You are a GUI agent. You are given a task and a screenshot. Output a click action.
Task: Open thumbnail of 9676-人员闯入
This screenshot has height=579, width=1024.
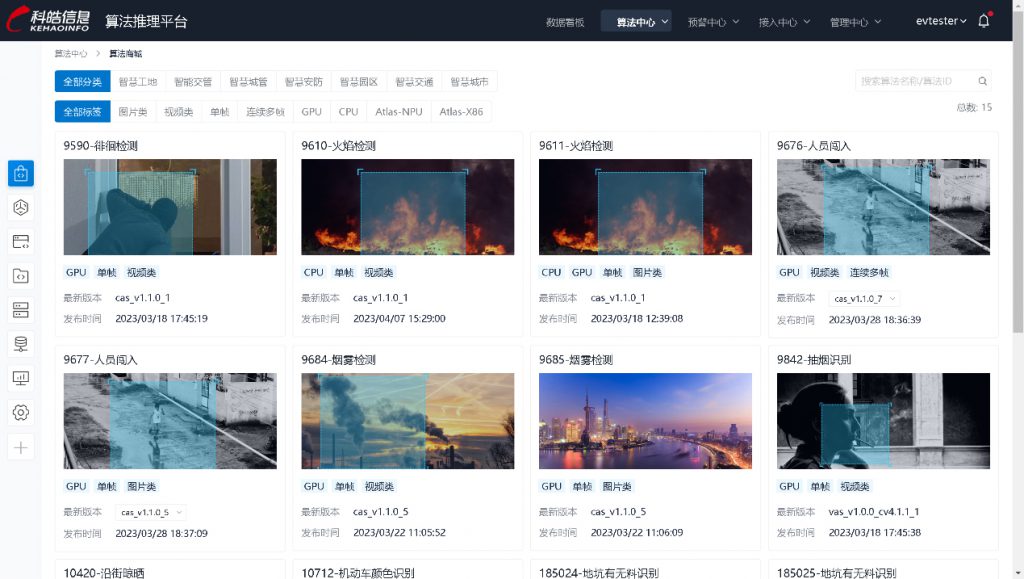(x=883, y=207)
